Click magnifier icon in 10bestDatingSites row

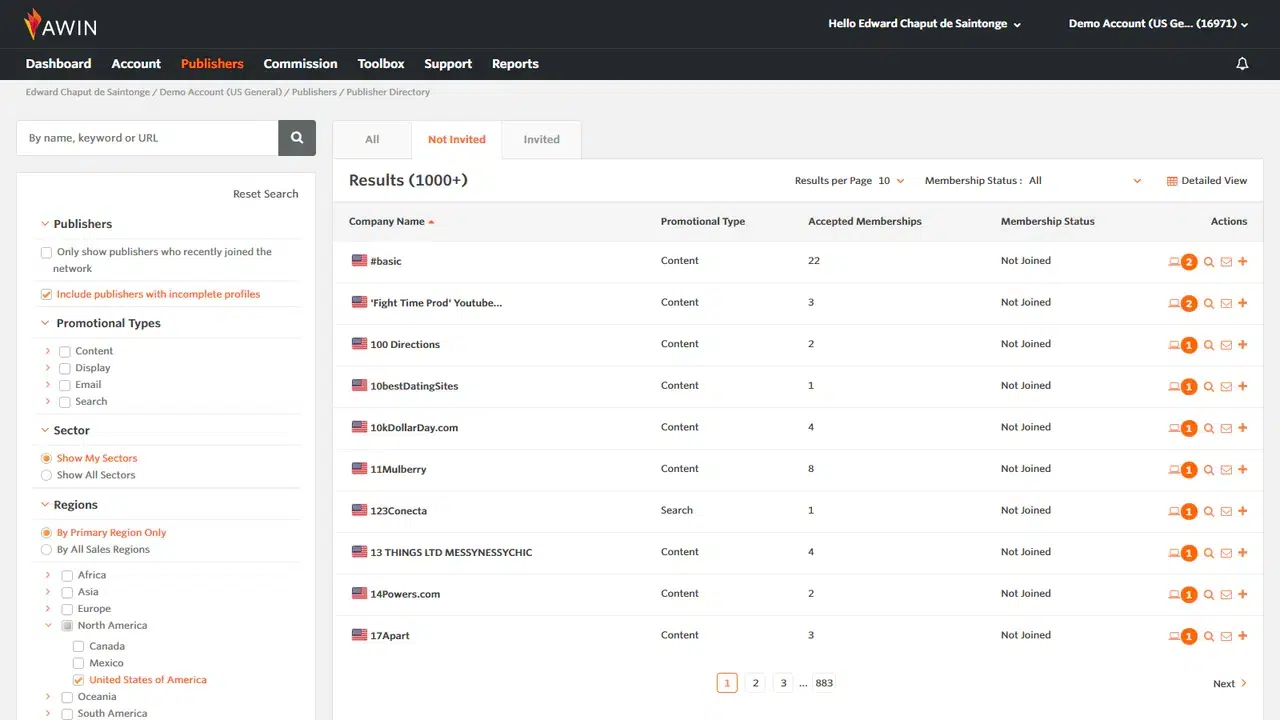pyautogui.click(x=1209, y=387)
